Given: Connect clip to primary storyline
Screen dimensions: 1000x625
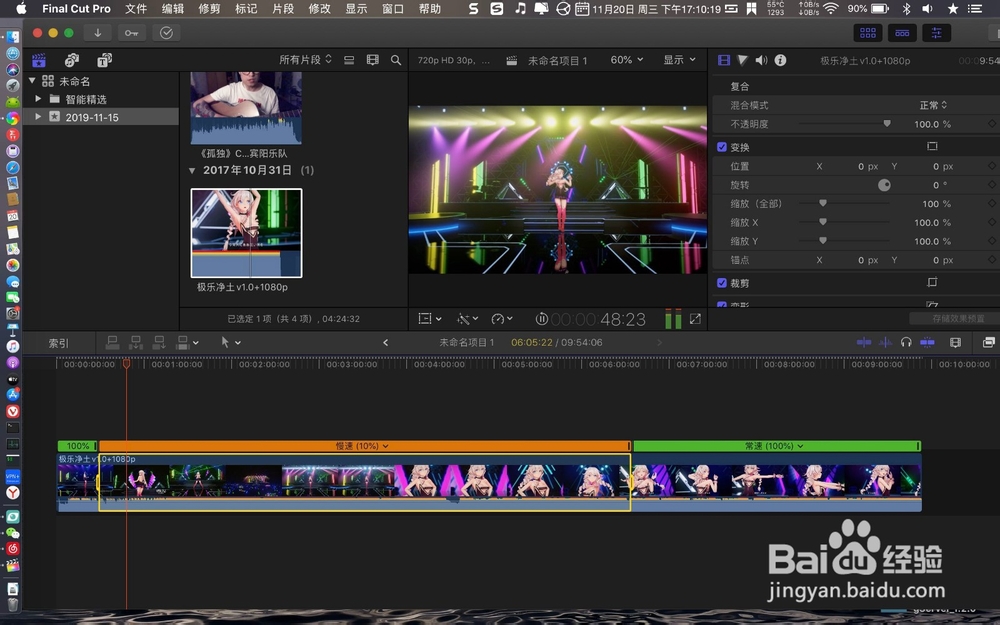Looking at the screenshot, I should click(x=112, y=342).
